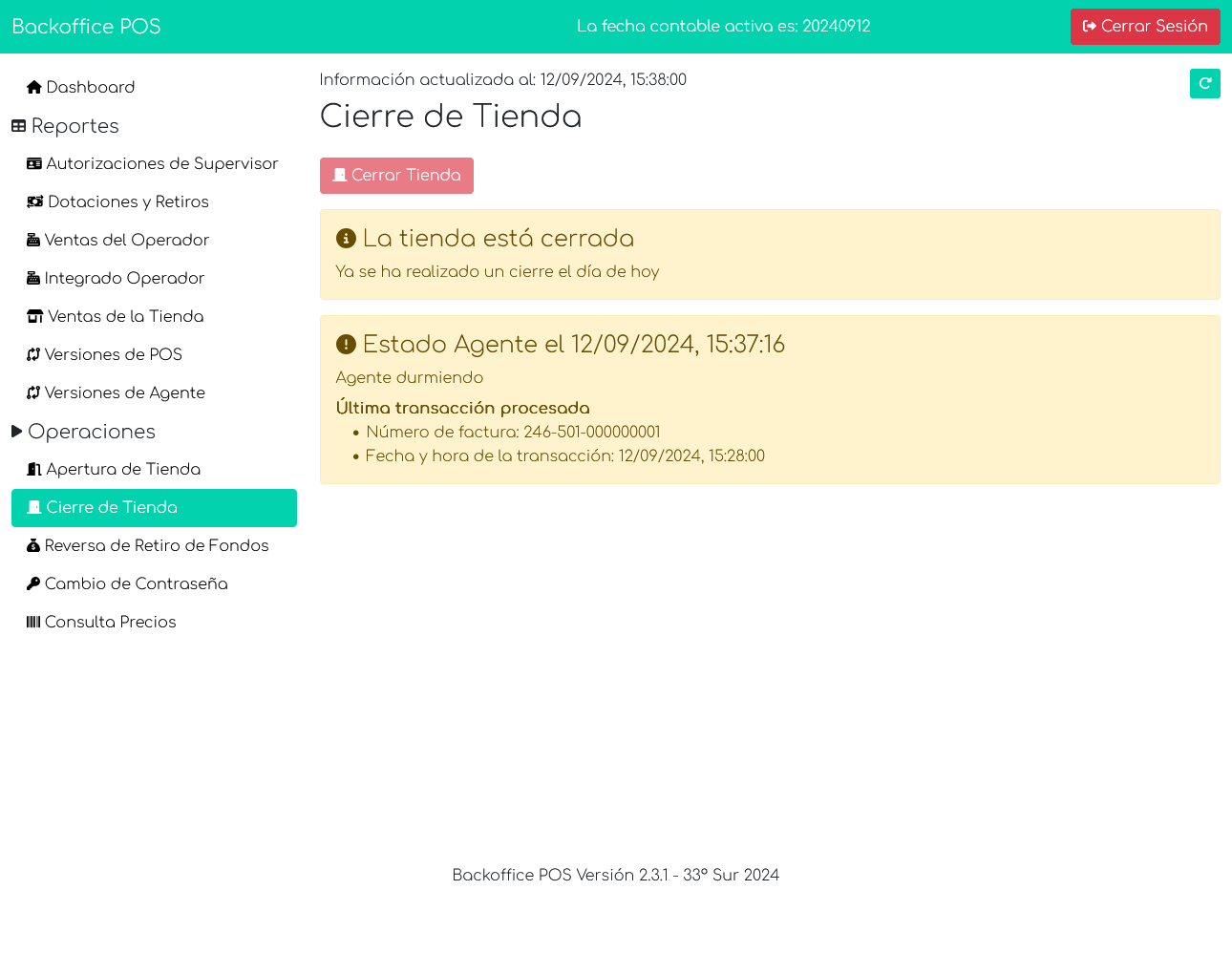Click the door icon inside Cerrar Tienda button

(339, 176)
